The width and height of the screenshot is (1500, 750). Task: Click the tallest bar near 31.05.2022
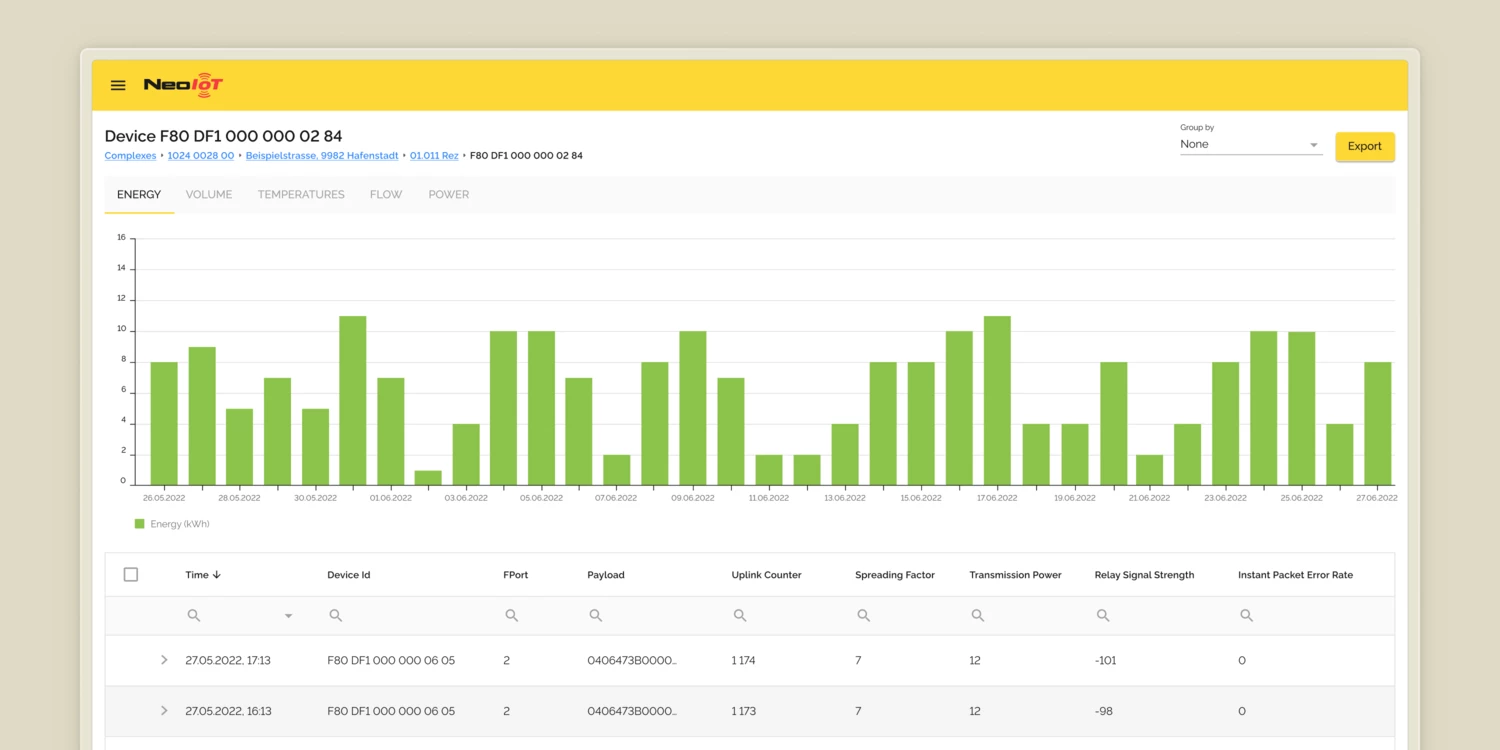tap(353, 400)
